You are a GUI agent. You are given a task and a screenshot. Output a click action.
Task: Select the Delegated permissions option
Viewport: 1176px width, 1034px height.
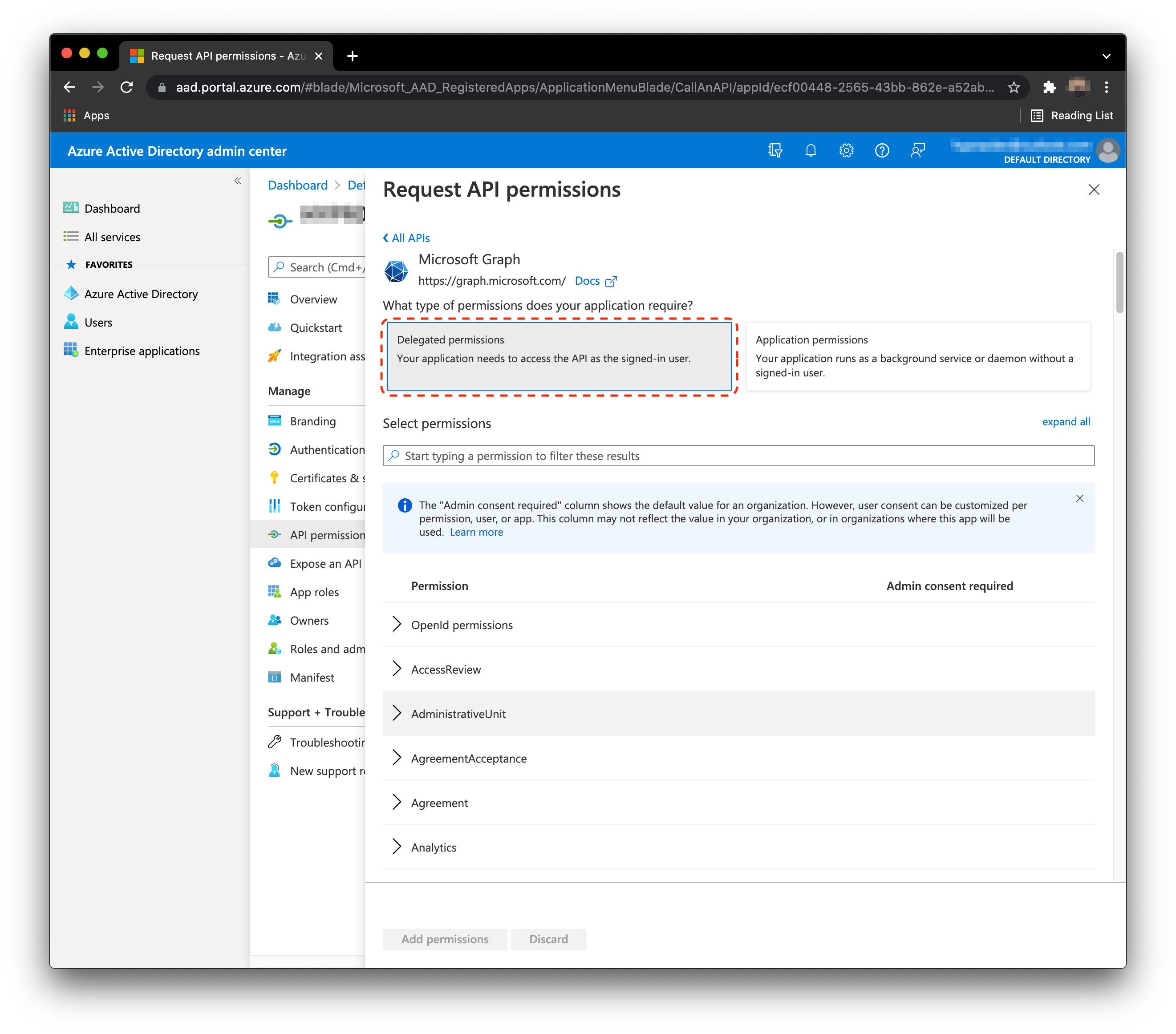(559, 356)
